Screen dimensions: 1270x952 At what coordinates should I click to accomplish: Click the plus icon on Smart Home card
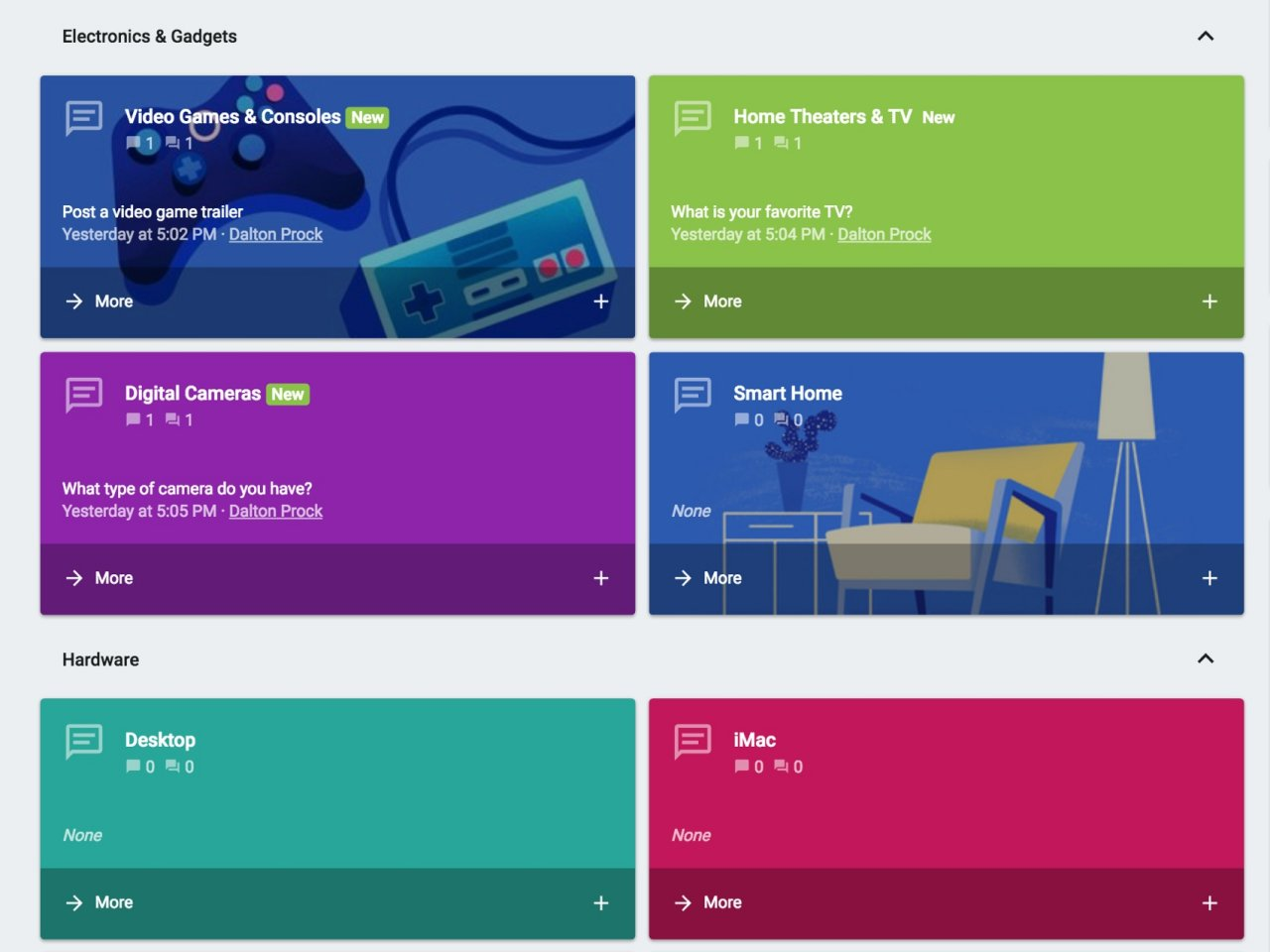(x=1208, y=578)
